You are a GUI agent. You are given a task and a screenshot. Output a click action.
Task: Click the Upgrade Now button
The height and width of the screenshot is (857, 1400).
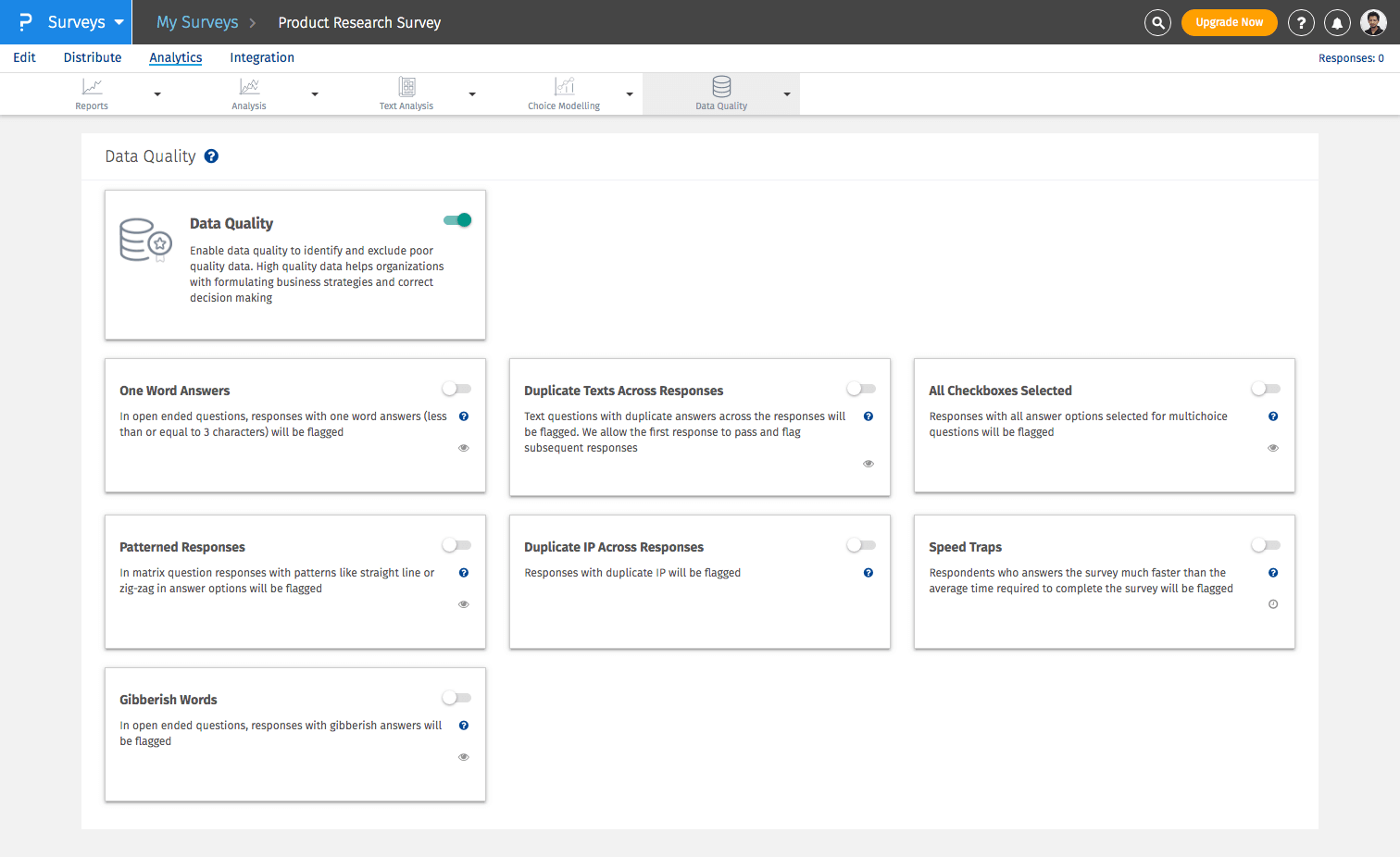1229,22
